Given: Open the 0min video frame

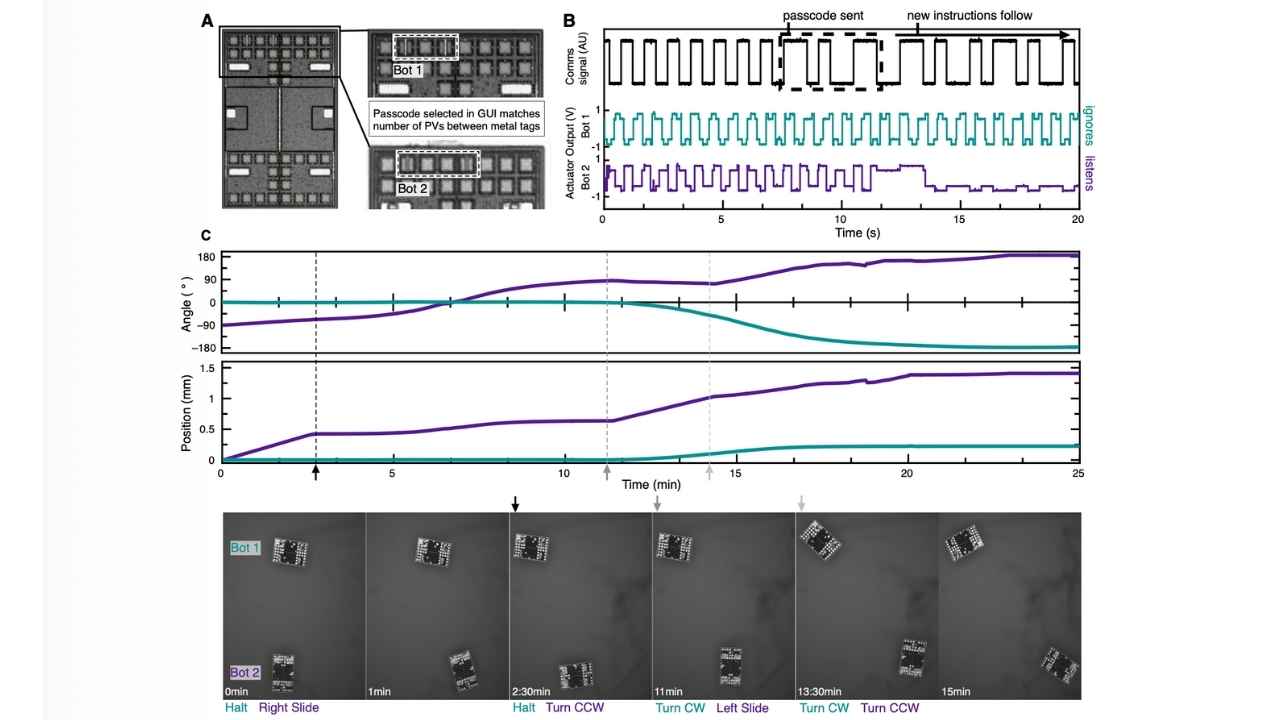Looking at the screenshot, I should click(x=294, y=605).
